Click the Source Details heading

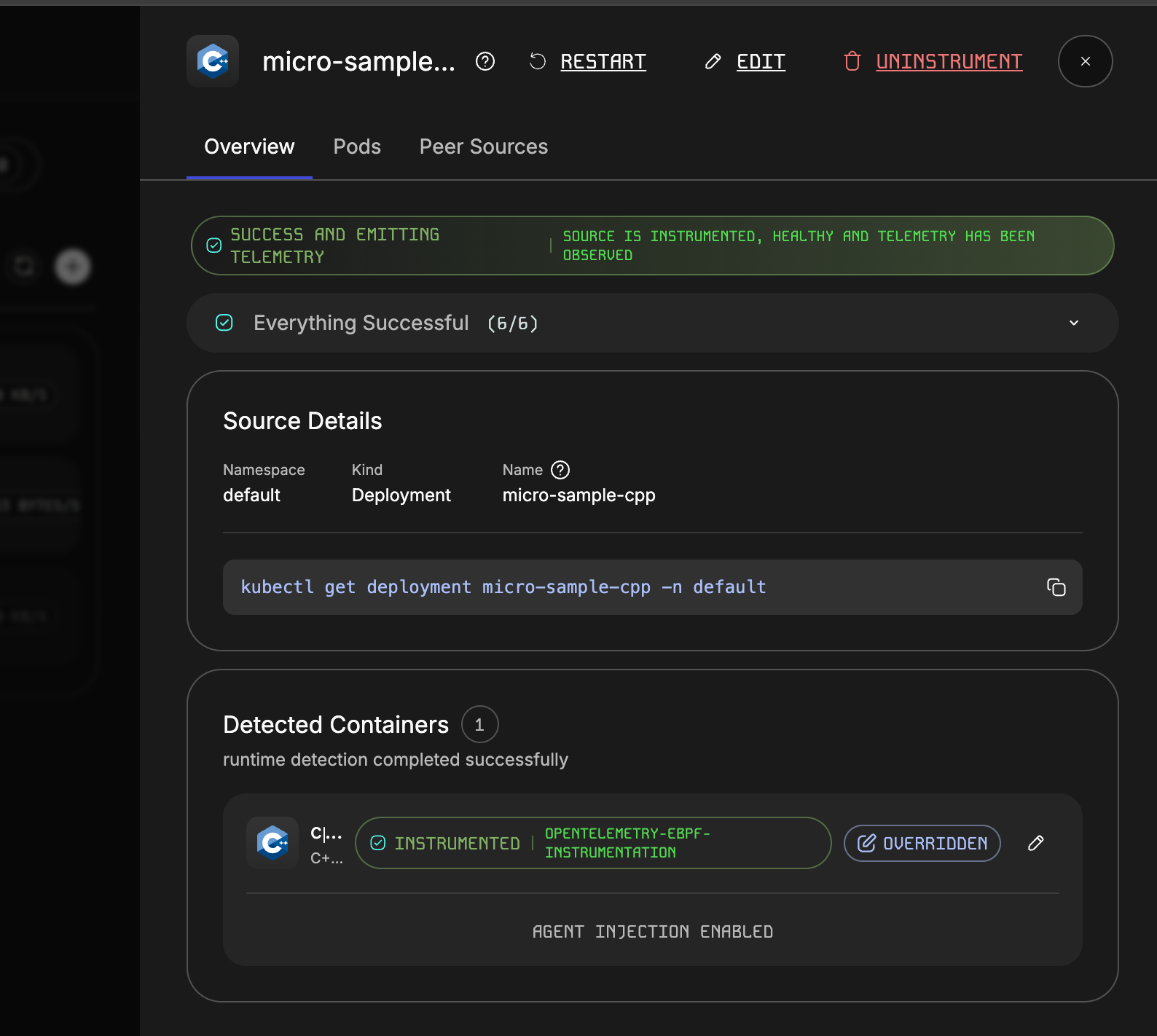[302, 421]
